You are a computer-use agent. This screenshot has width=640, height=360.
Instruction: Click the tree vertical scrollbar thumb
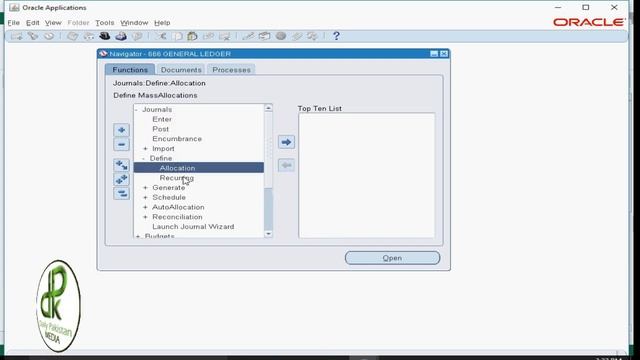coord(268,209)
